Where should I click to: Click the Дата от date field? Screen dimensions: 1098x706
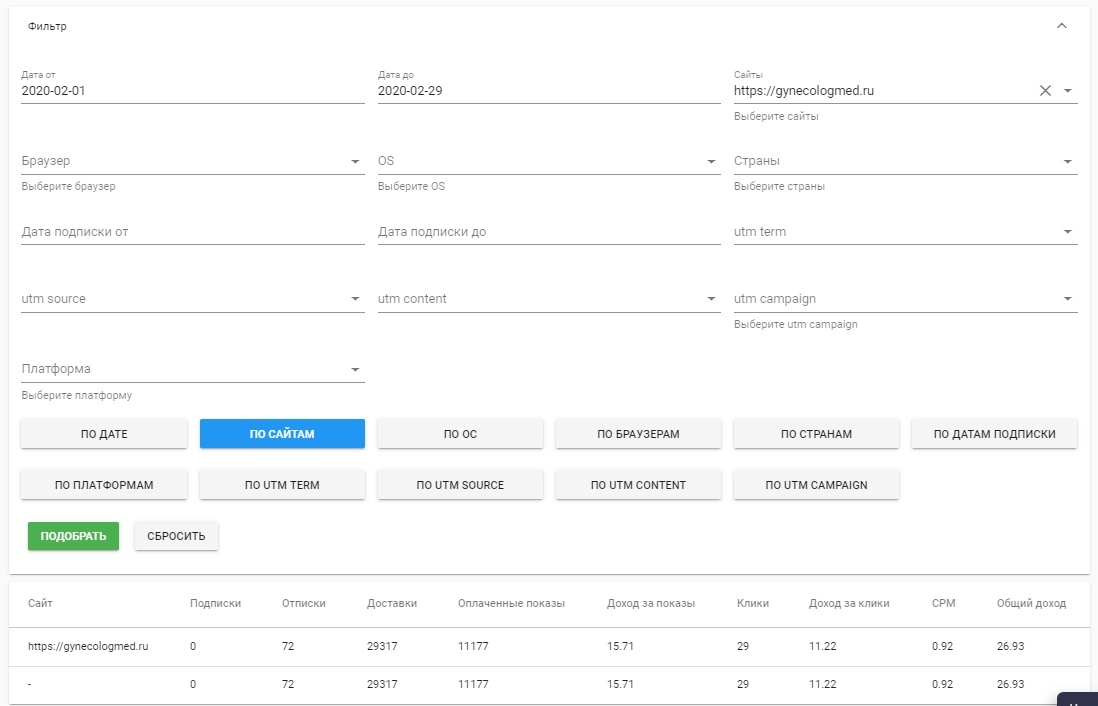tap(192, 91)
